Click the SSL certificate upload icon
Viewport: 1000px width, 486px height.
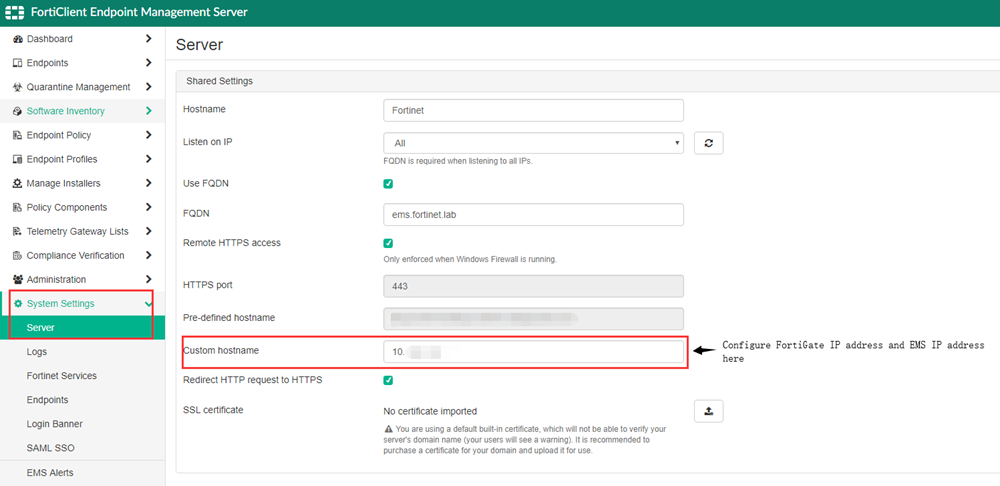[708, 411]
